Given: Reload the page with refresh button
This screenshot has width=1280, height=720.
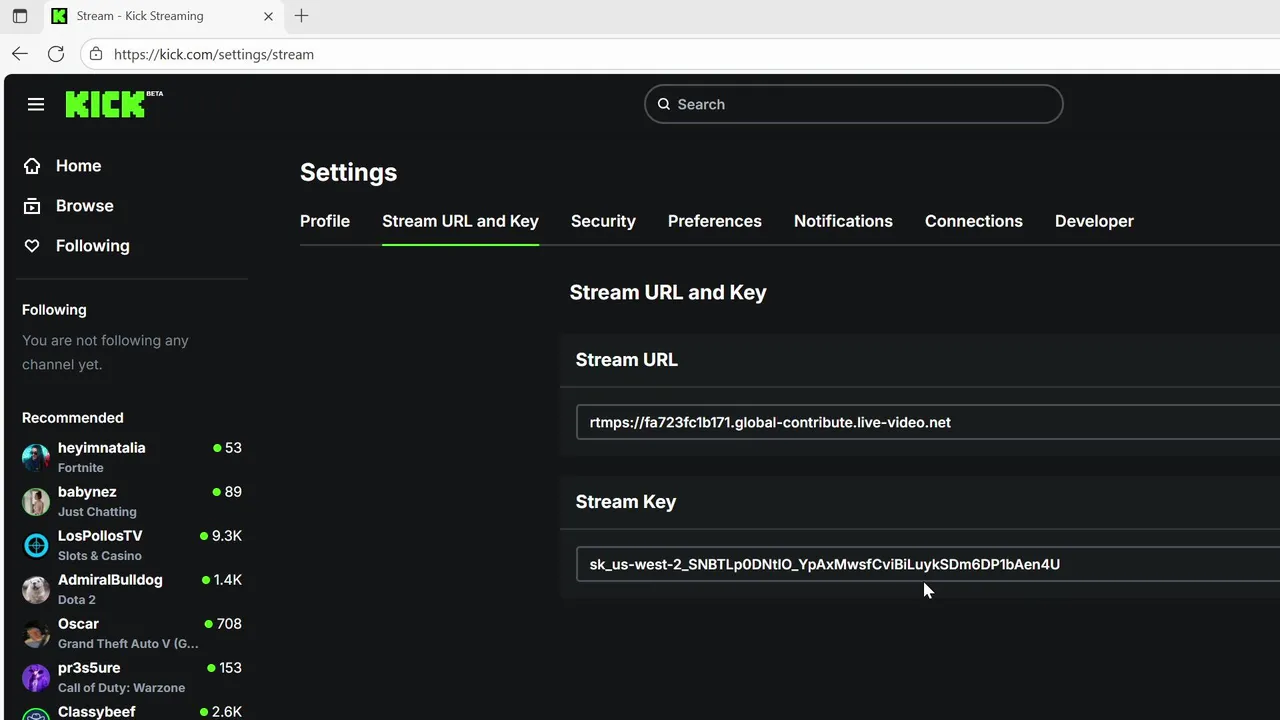Looking at the screenshot, I should pyautogui.click(x=56, y=54).
